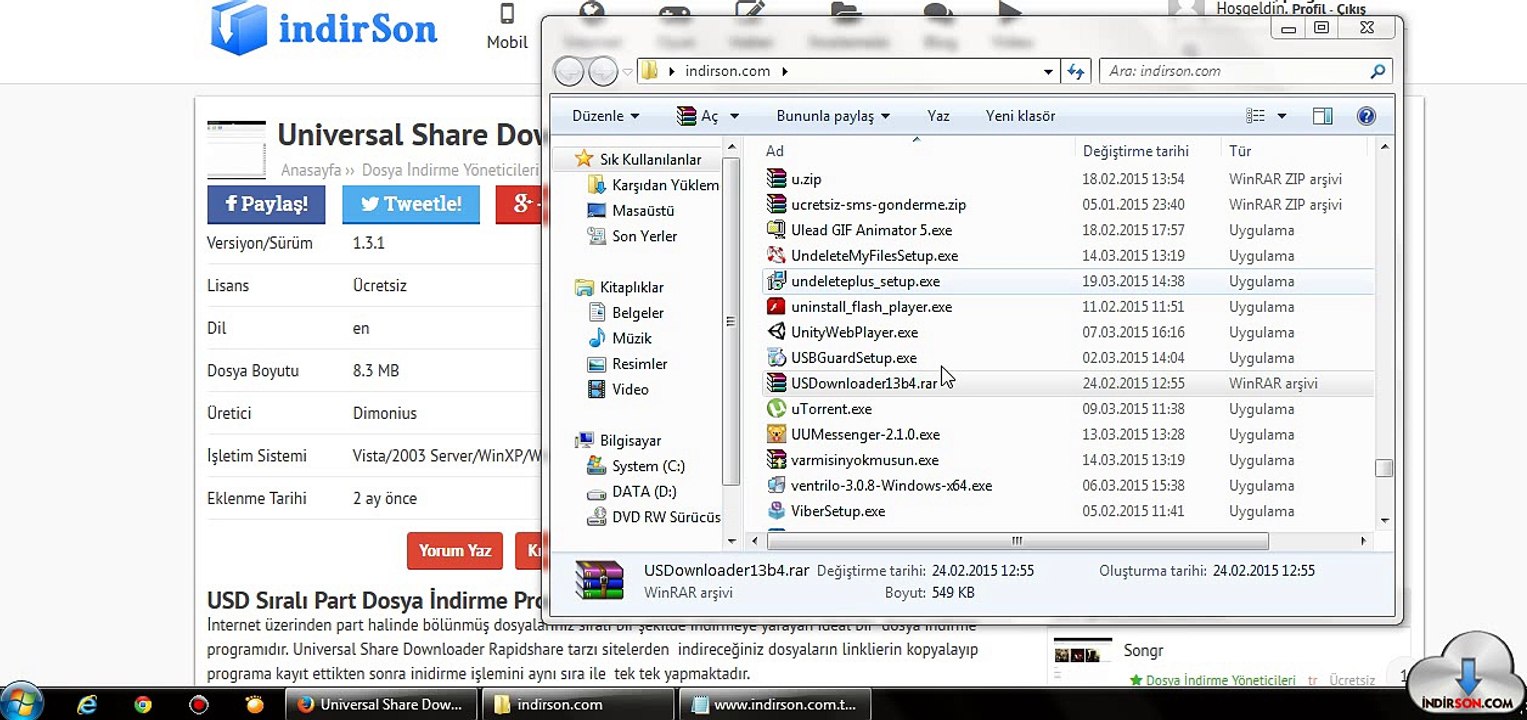This screenshot has height=720, width=1527.
Task: Click the search magnifier icon
Action: pos(1378,71)
